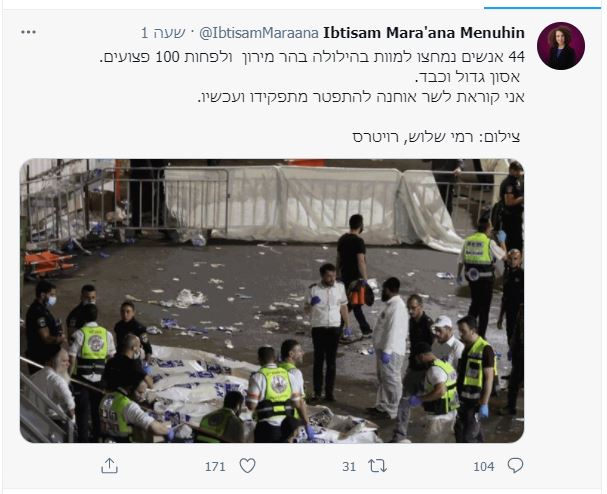Image resolution: width=607 pixels, height=494 pixels.
Task: Open the @IbtisamMaraana handle link
Action: pyautogui.click(x=259, y=33)
